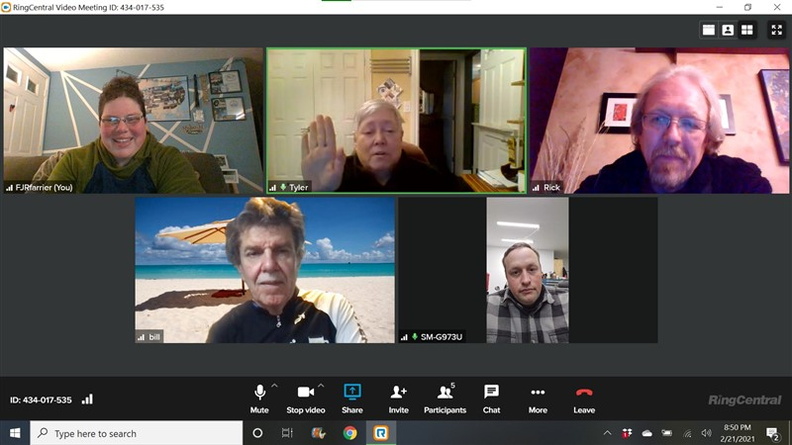Enter full screen mode
Screen dimensions: 792x445
click(x=776, y=30)
